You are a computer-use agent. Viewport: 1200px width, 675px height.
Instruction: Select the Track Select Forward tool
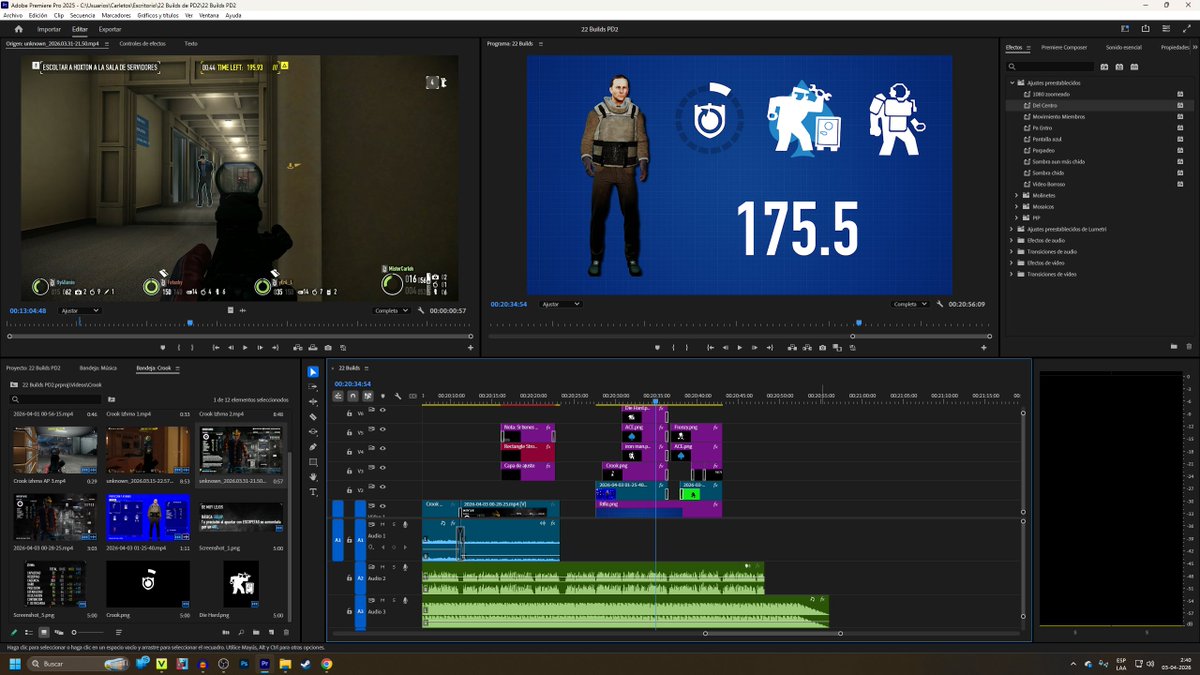[x=313, y=387]
